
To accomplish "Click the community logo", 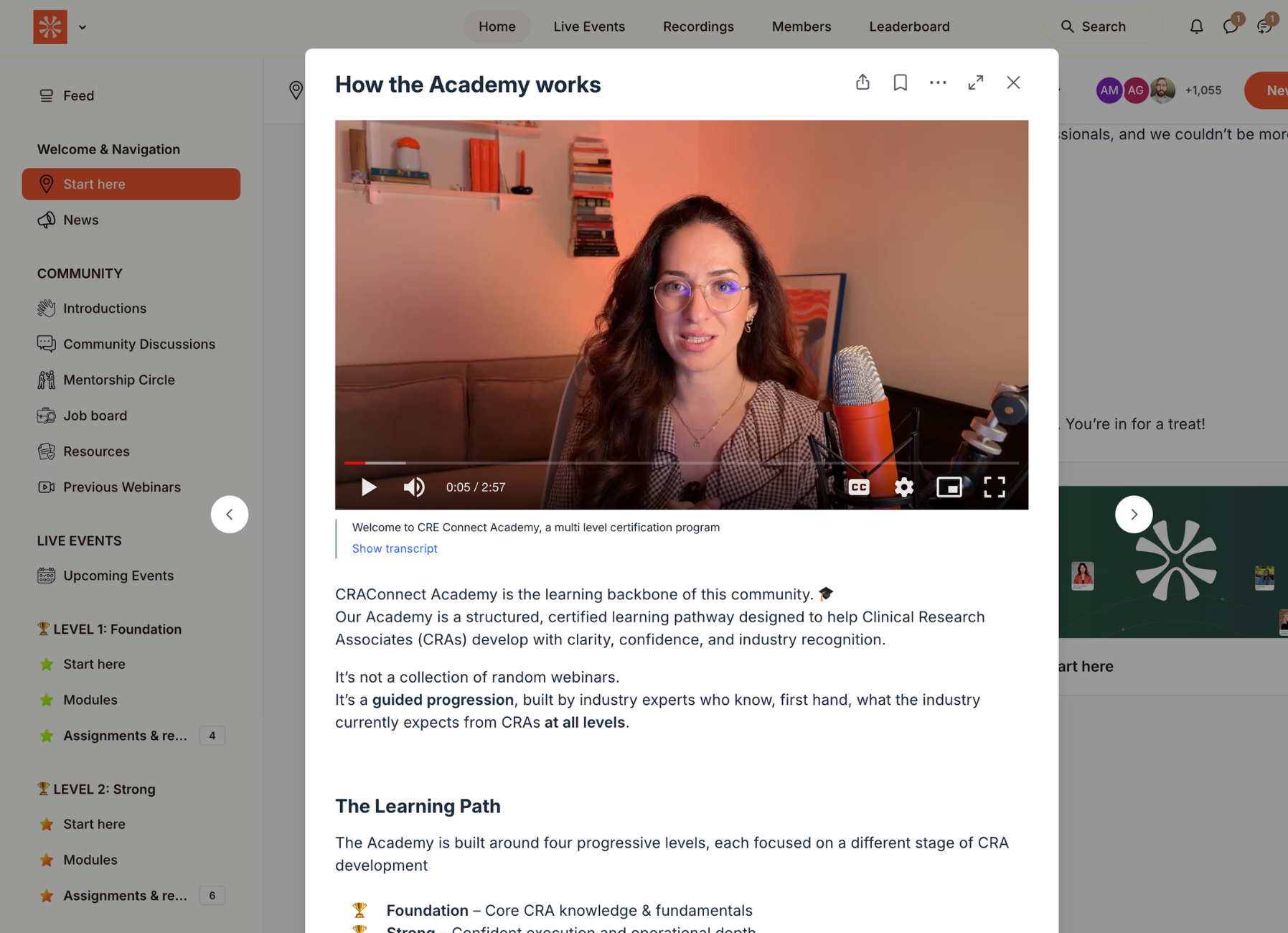I will coord(50,27).
